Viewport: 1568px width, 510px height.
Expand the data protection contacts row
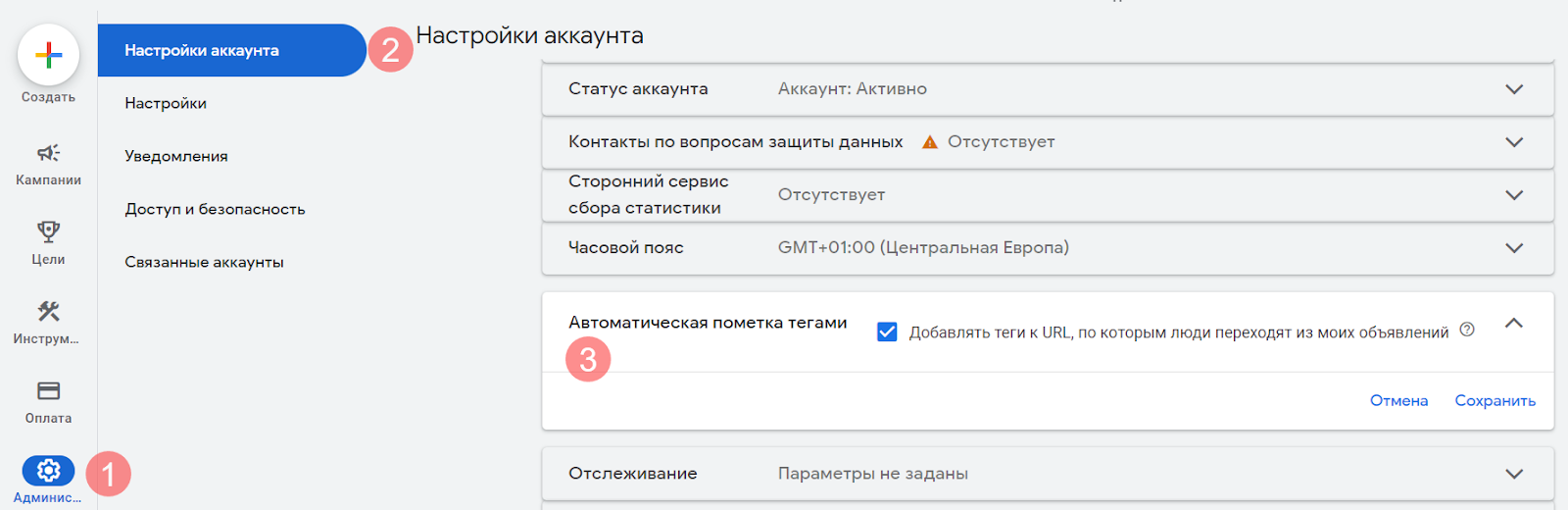tap(1513, 142)
